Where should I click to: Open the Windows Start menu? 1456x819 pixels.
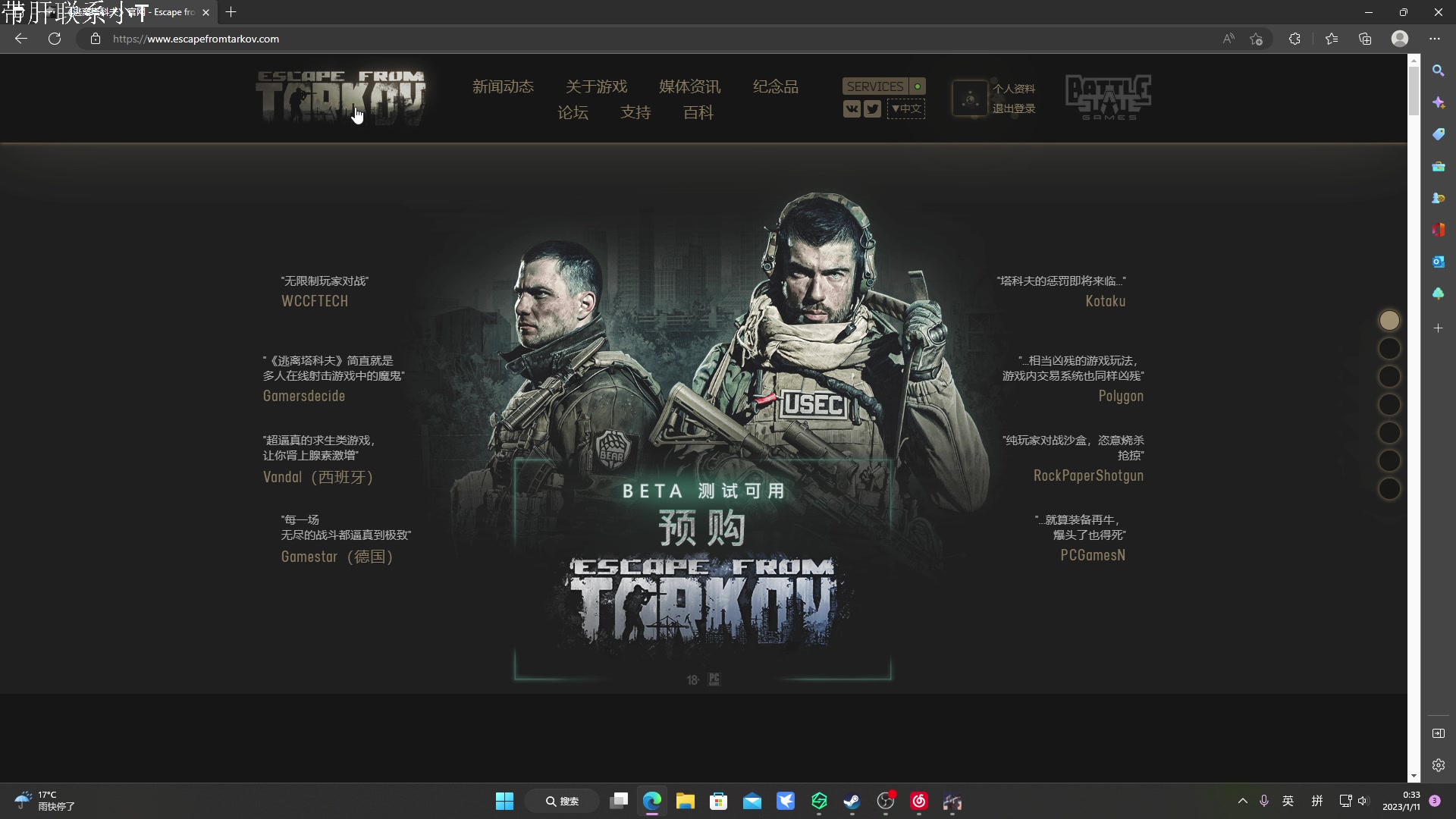504,802
